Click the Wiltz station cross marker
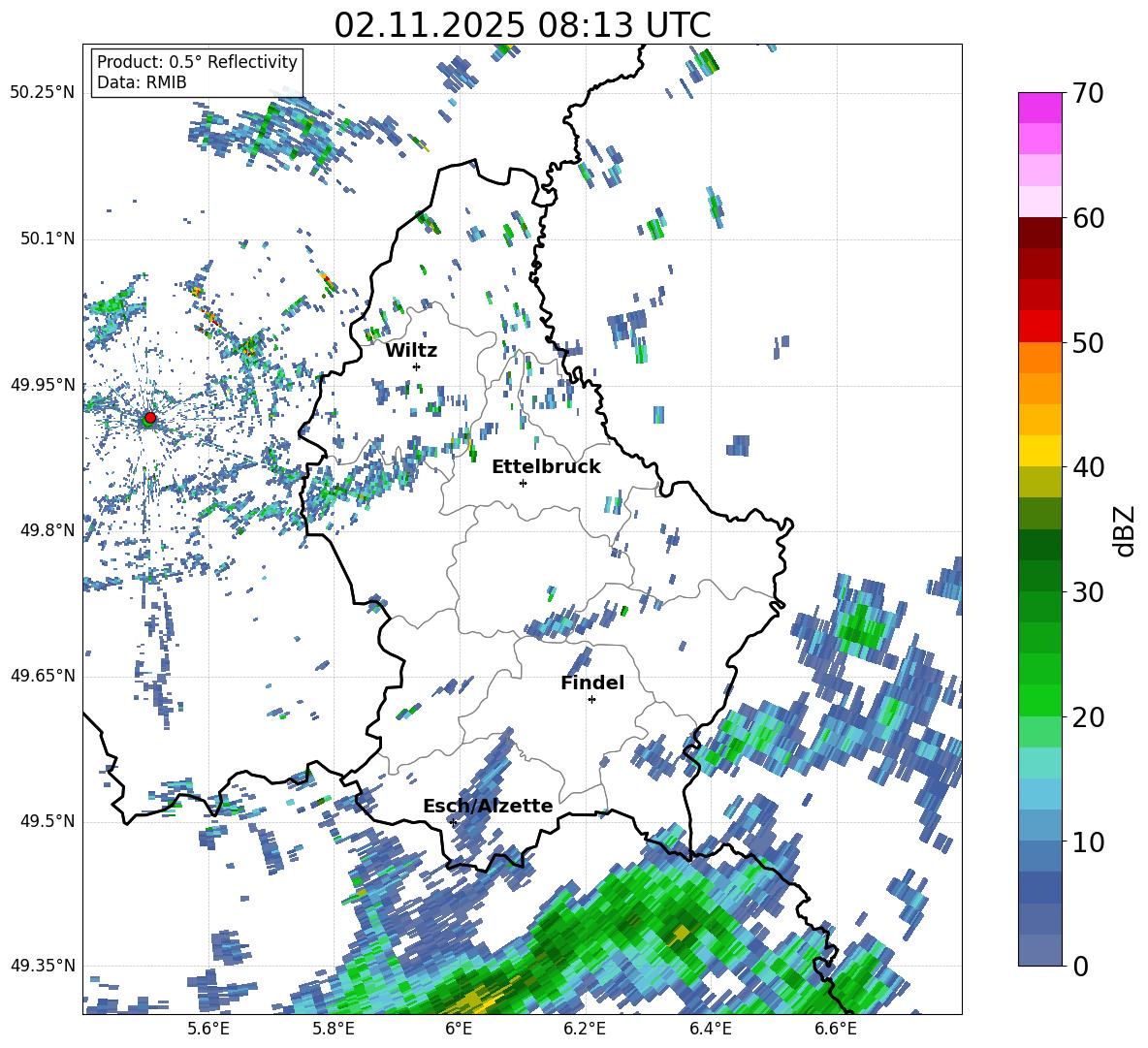Screen dimensions: 1148x1048 click(417, 366)
